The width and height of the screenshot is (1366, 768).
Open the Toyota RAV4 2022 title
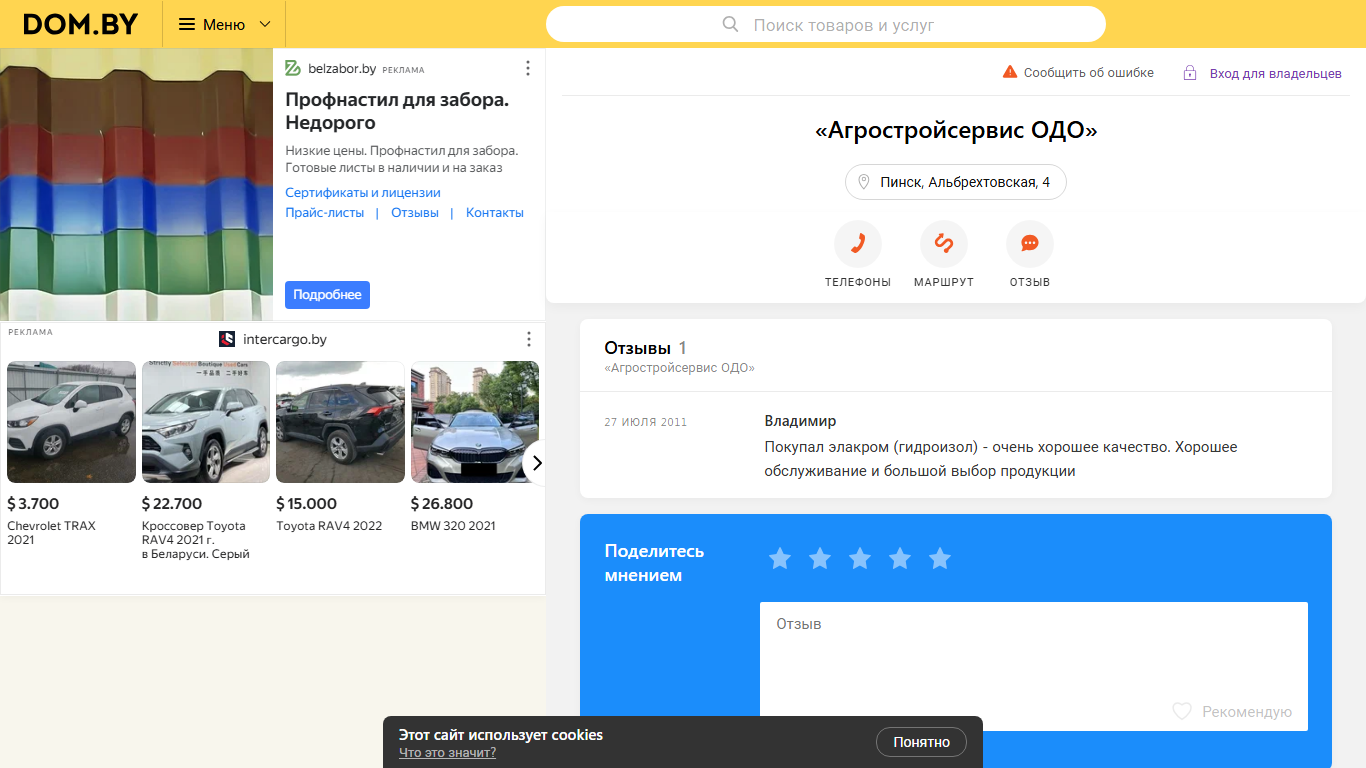(329, 526)
